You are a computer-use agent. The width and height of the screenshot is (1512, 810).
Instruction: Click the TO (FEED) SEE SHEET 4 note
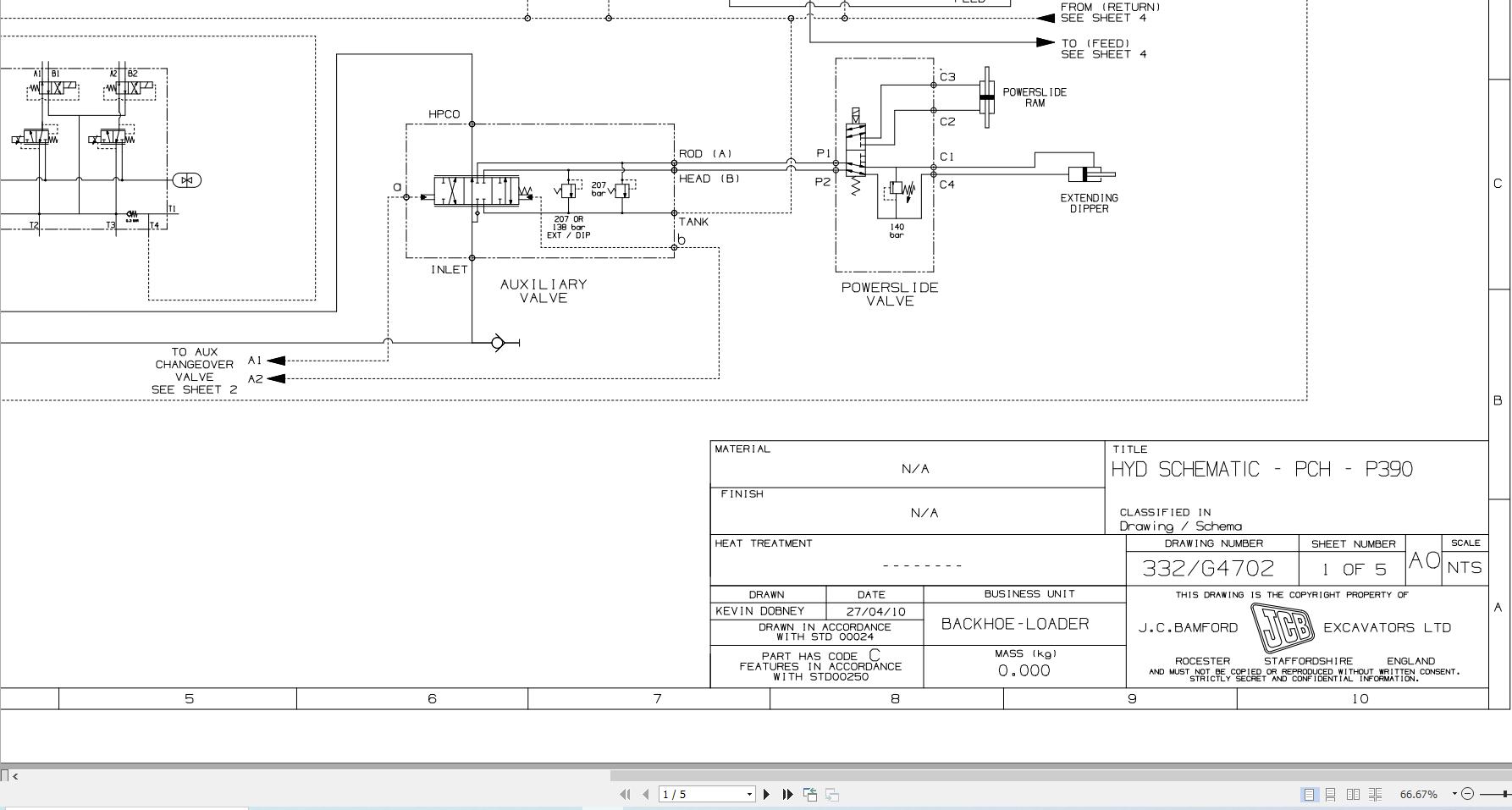[x=1103, y=48]
